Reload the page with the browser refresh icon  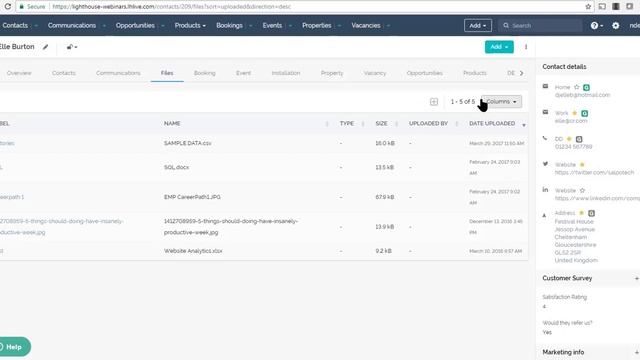coord(7,7)
